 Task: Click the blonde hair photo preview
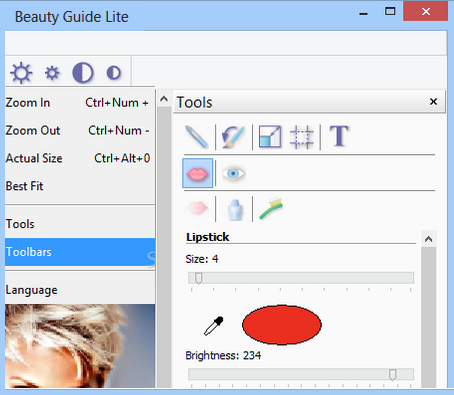click(80, 346)
